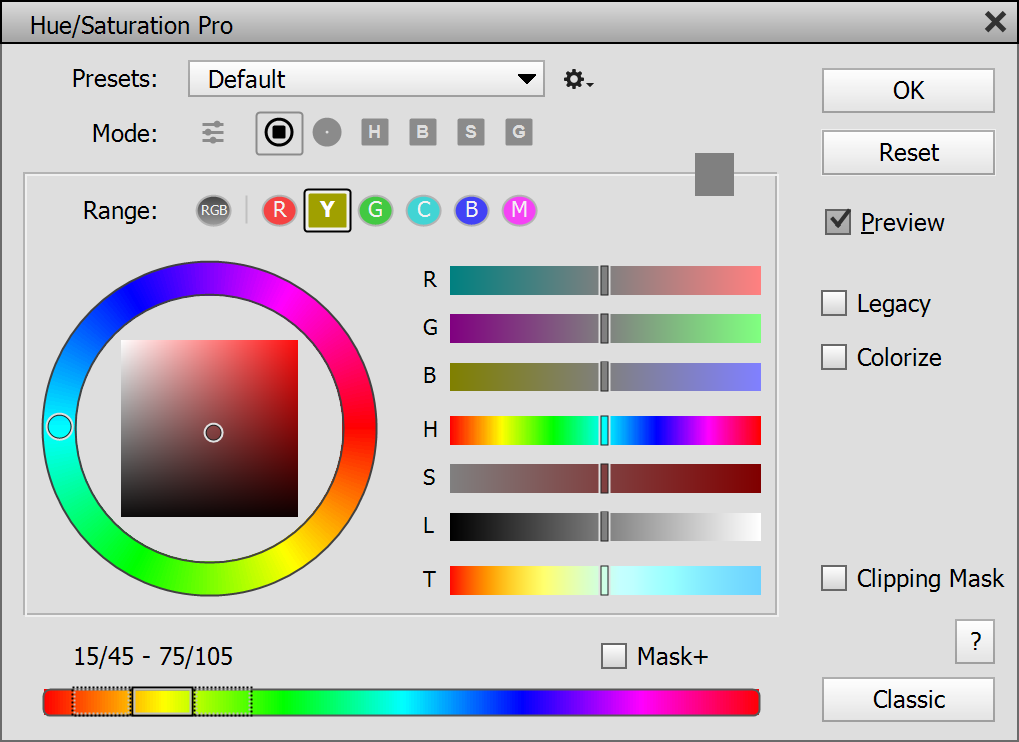The width and height of the screenshot is (1019, 742).
Task: Select the H mode icon
Action: pos(374,133)
